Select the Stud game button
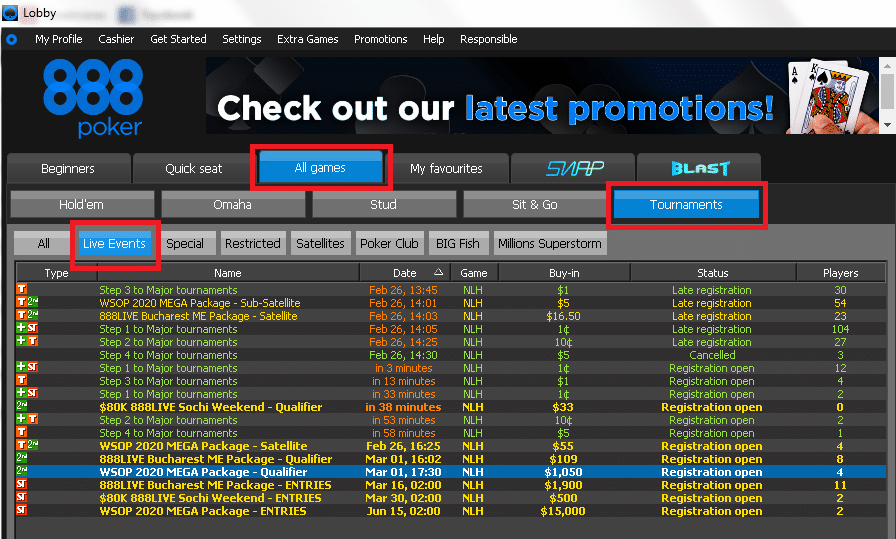This screenshot has width=896, height=539. (383, 205)
